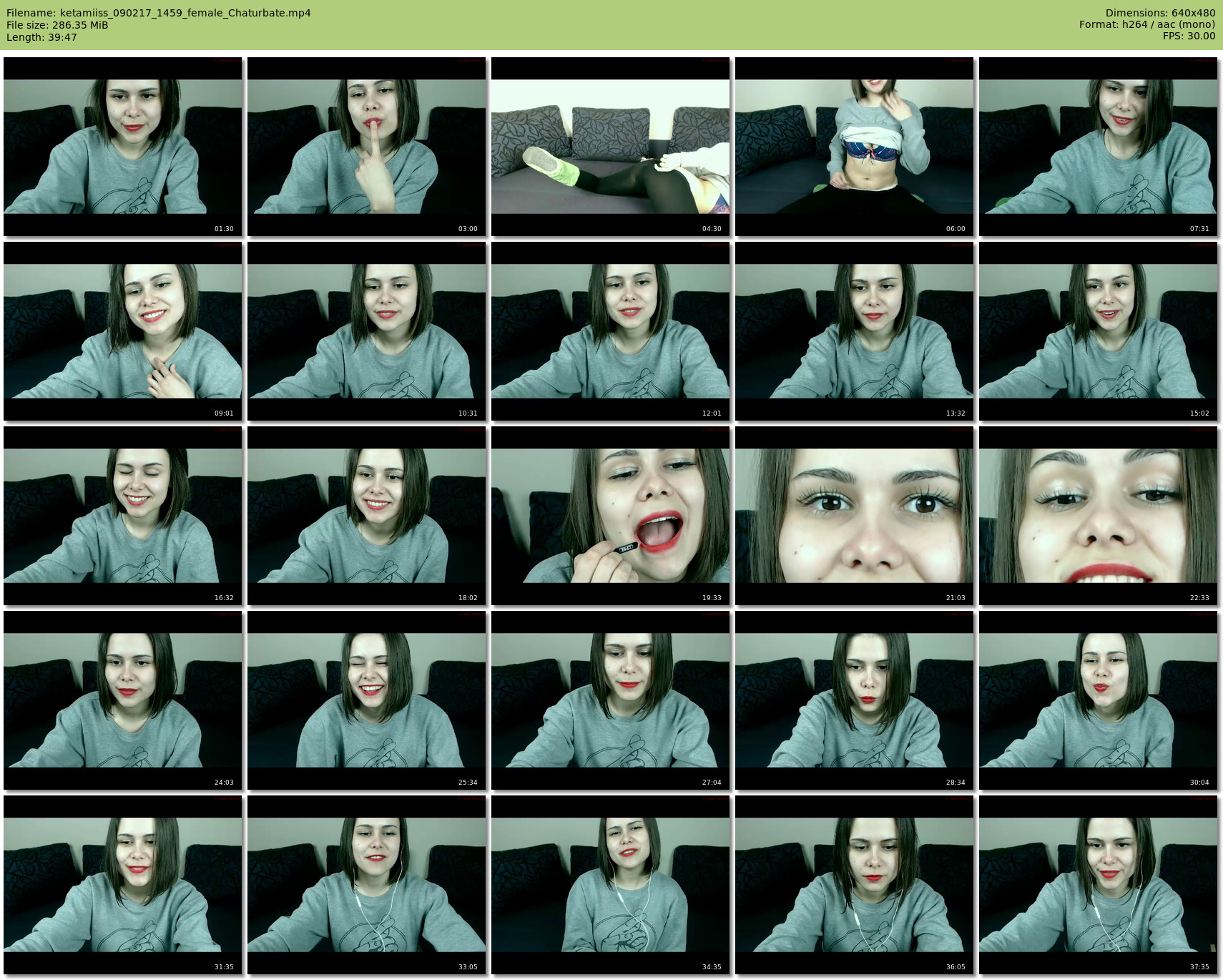Click the frame stamped 36:05
Image resolution: width=1223 pixels, height=980 pixels.
click(855, 885)
